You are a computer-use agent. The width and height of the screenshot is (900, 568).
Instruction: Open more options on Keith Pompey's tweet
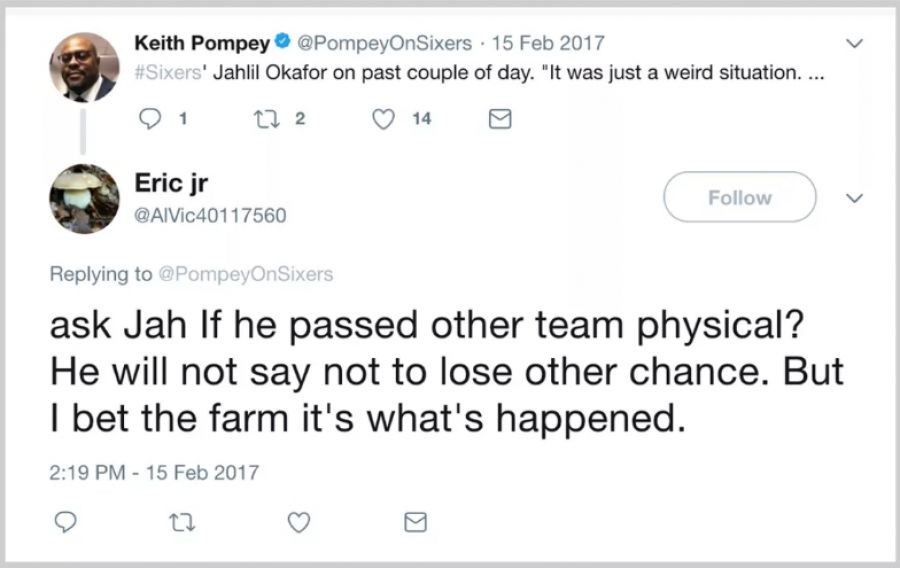852,44
